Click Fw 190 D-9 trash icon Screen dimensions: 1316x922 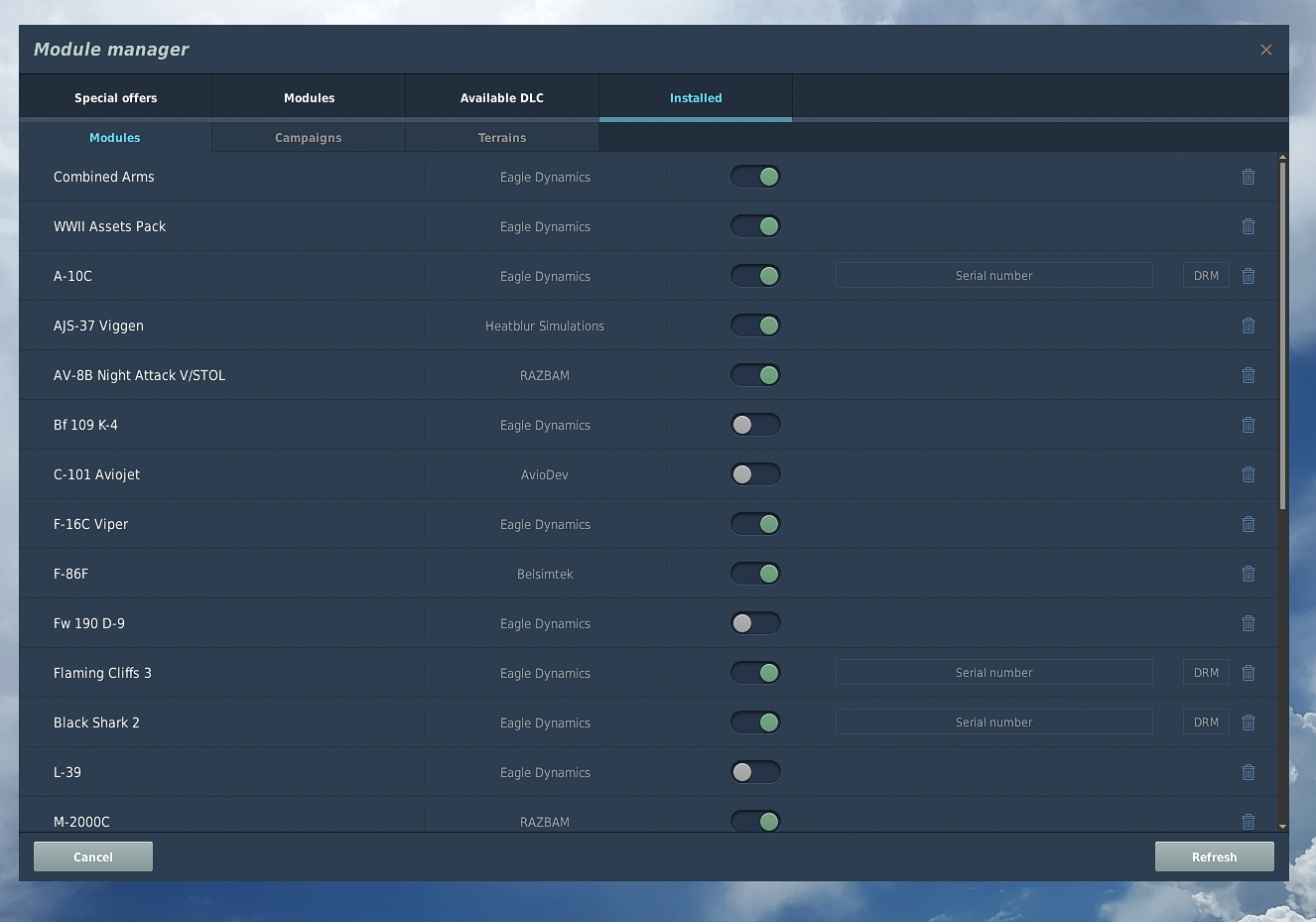(1249, 623)
